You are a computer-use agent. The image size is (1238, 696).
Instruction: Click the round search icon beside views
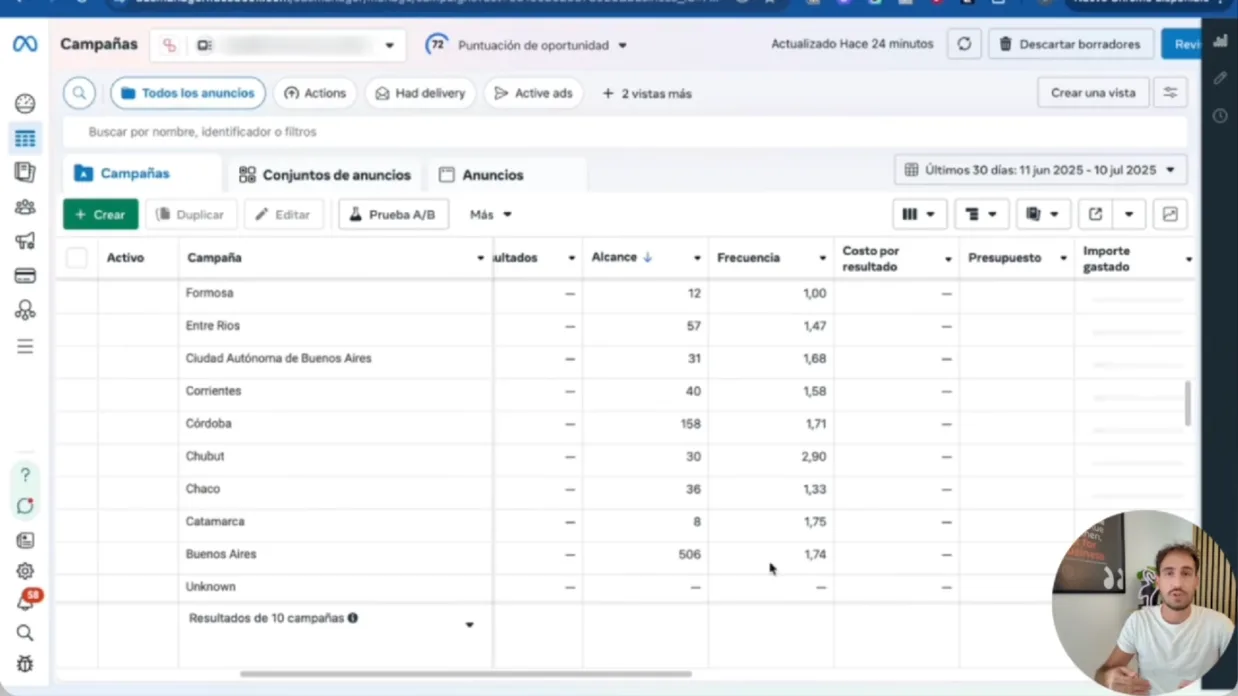(x=79, y=93)
